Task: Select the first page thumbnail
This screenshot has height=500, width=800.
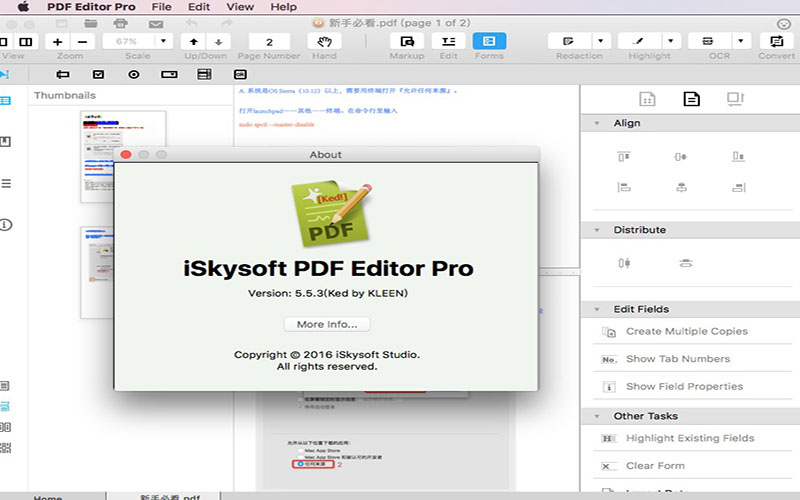Action: point(123,157)
